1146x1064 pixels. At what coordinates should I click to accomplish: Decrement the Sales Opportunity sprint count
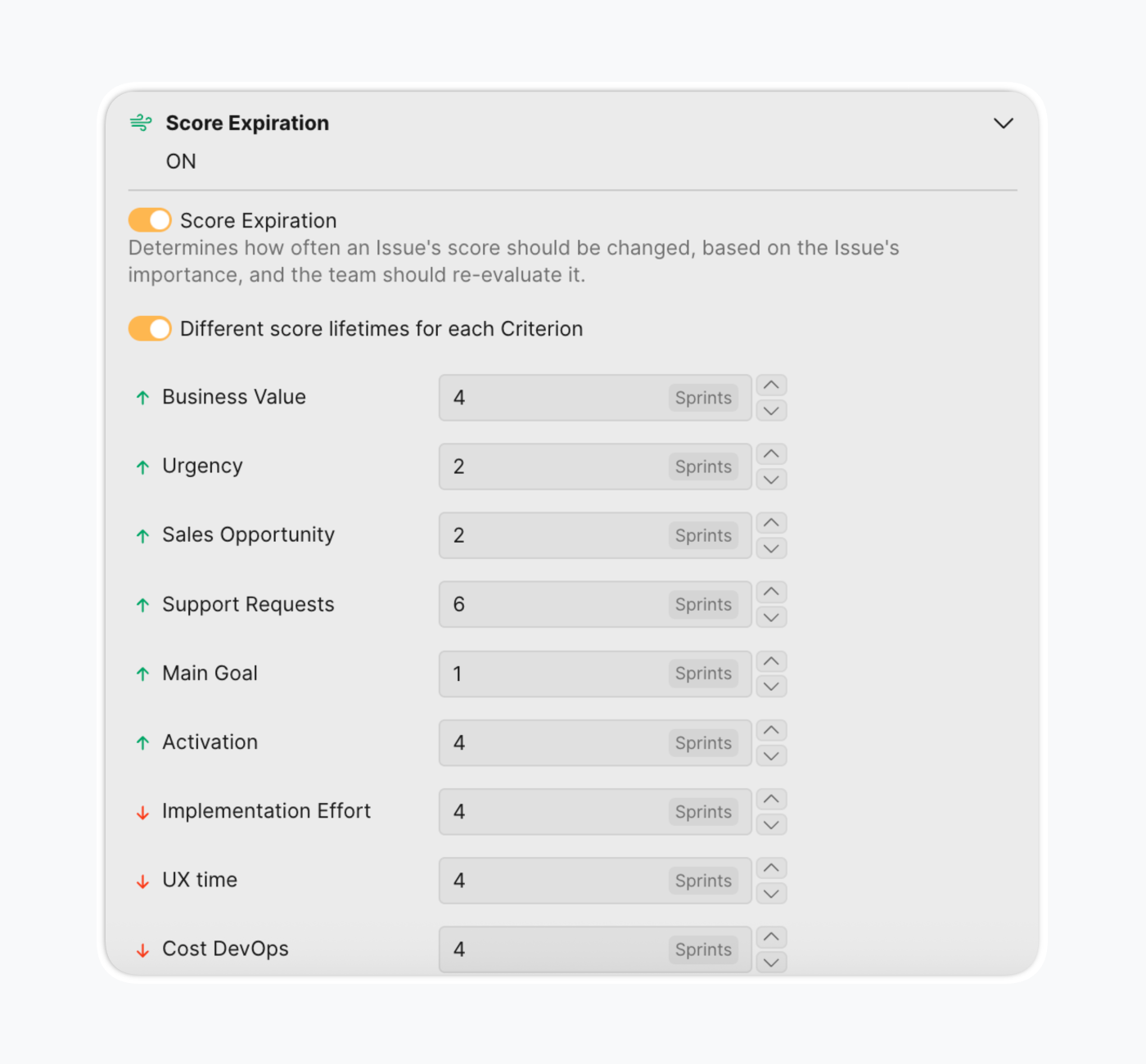(x=771, y=548)
